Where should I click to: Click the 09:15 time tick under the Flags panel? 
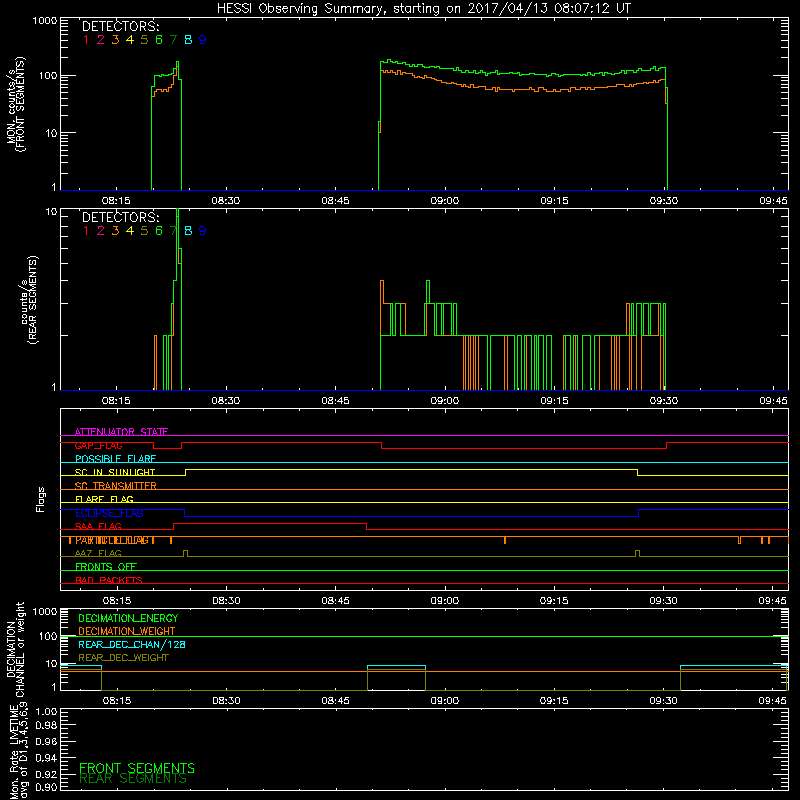coord(554,601)
